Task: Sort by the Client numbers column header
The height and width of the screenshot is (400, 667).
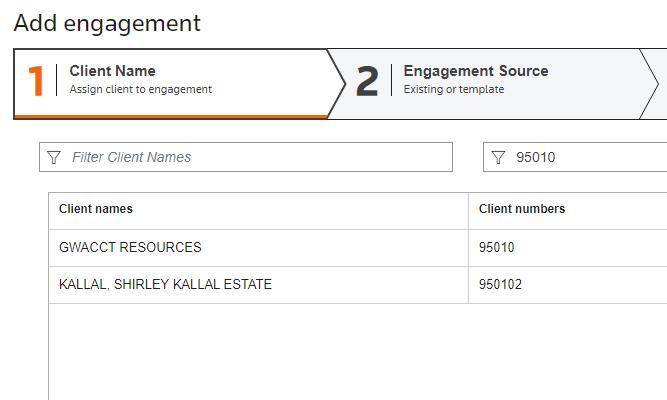Action: tap(522, 209)
